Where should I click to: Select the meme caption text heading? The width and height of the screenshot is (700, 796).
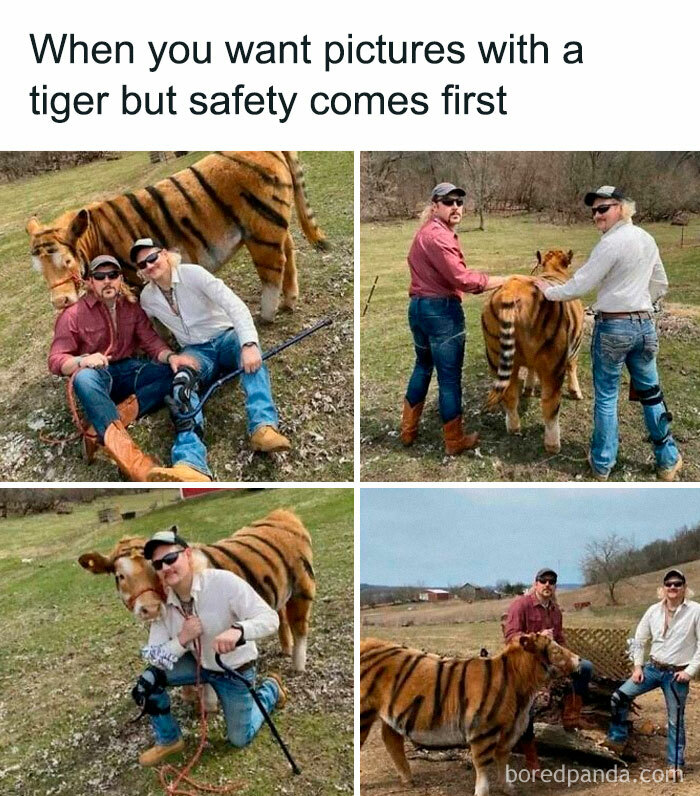tap(306, 75)
